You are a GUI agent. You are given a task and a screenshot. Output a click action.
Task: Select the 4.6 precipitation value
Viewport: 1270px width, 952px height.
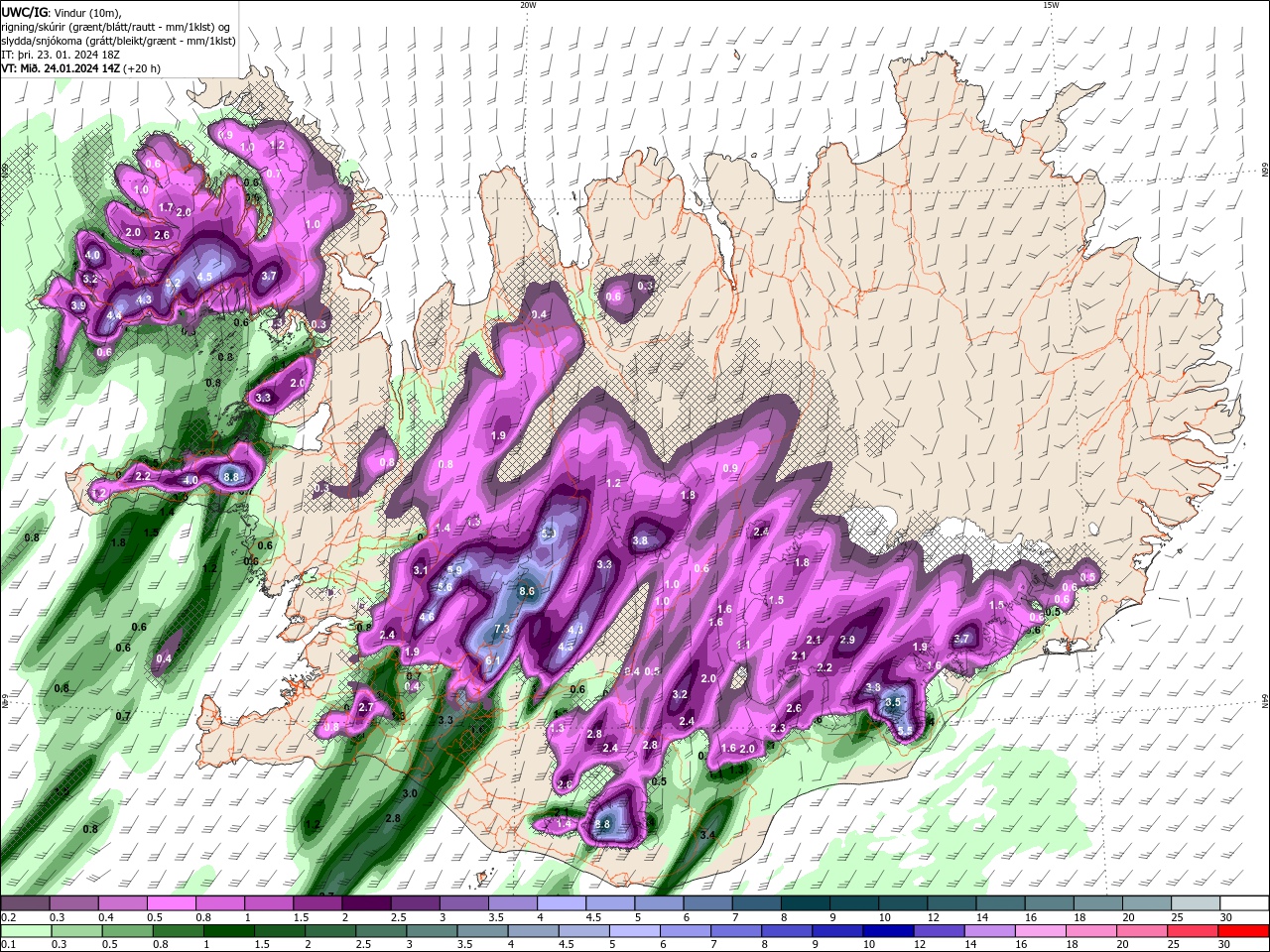click(x=427, y=617)
